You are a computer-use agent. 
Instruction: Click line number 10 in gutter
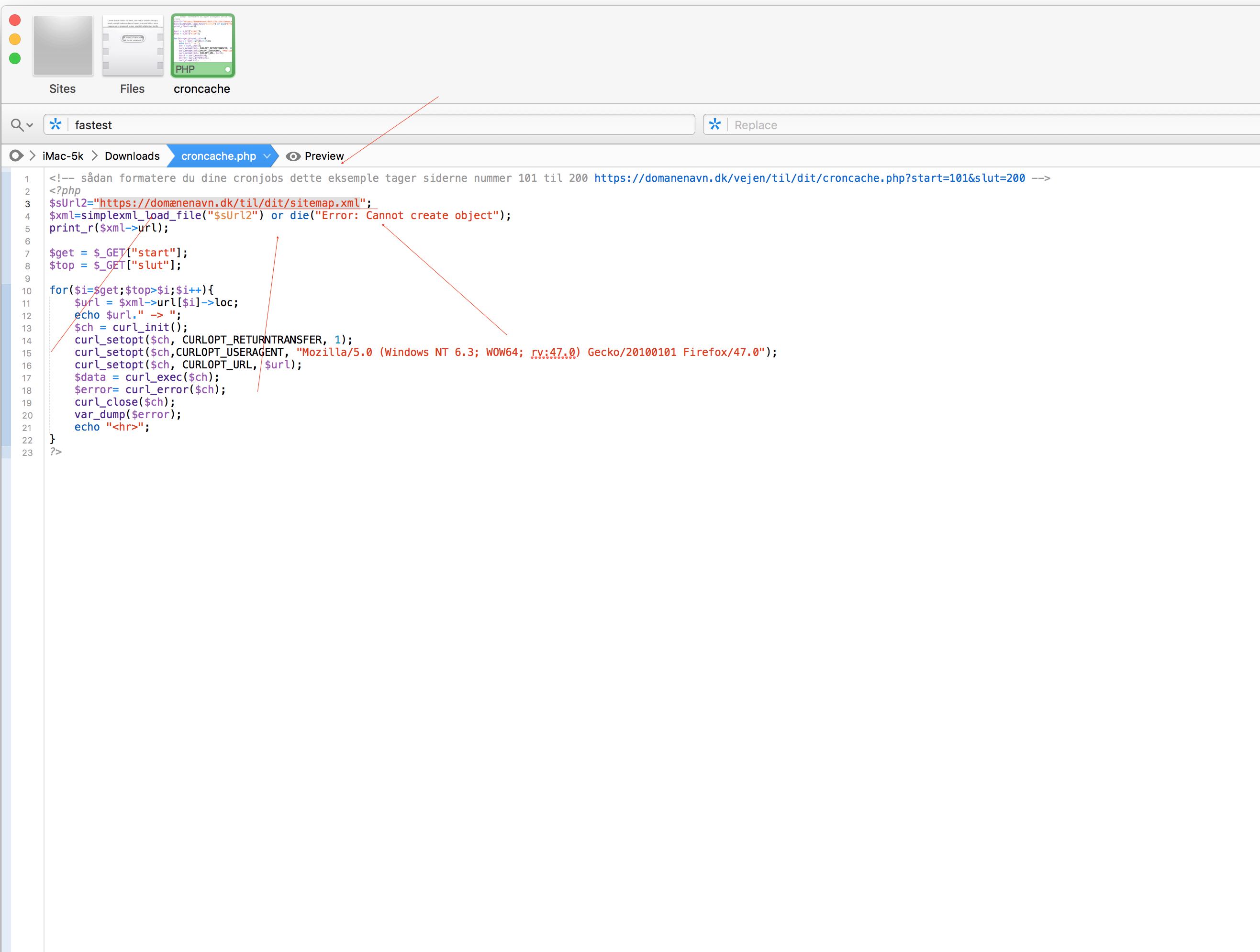(x=27, y=291)
